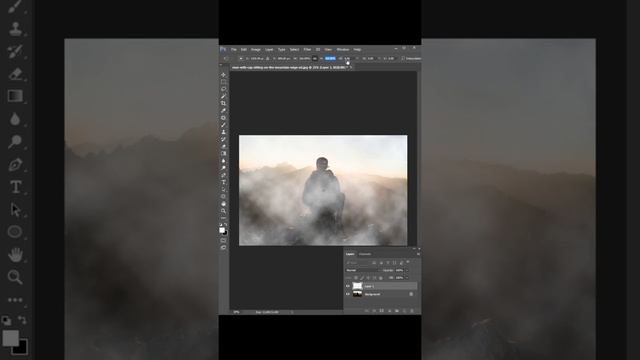Select the Eraser tool

[223, 147]
